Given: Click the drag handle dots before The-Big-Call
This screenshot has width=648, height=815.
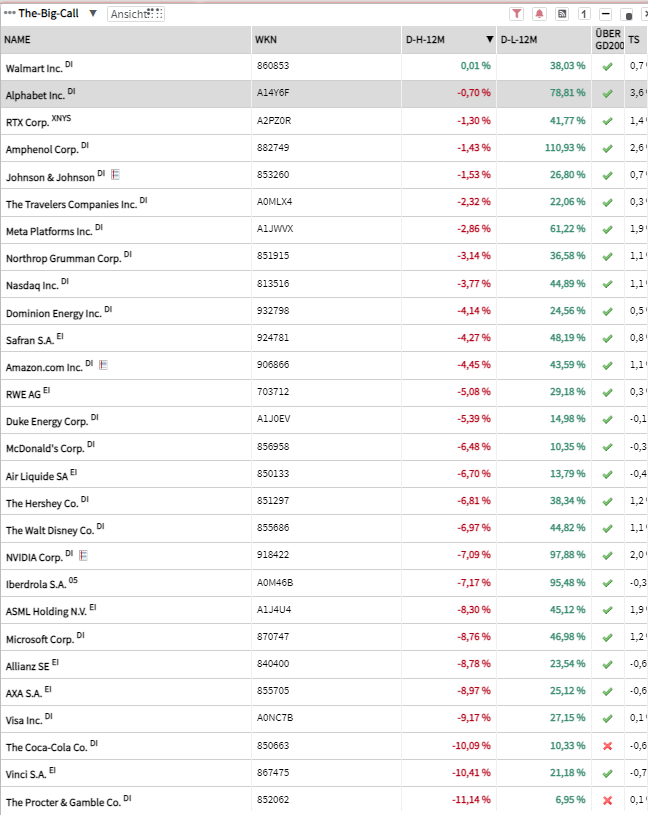Looking at the screenshot, I should point(9,14).
